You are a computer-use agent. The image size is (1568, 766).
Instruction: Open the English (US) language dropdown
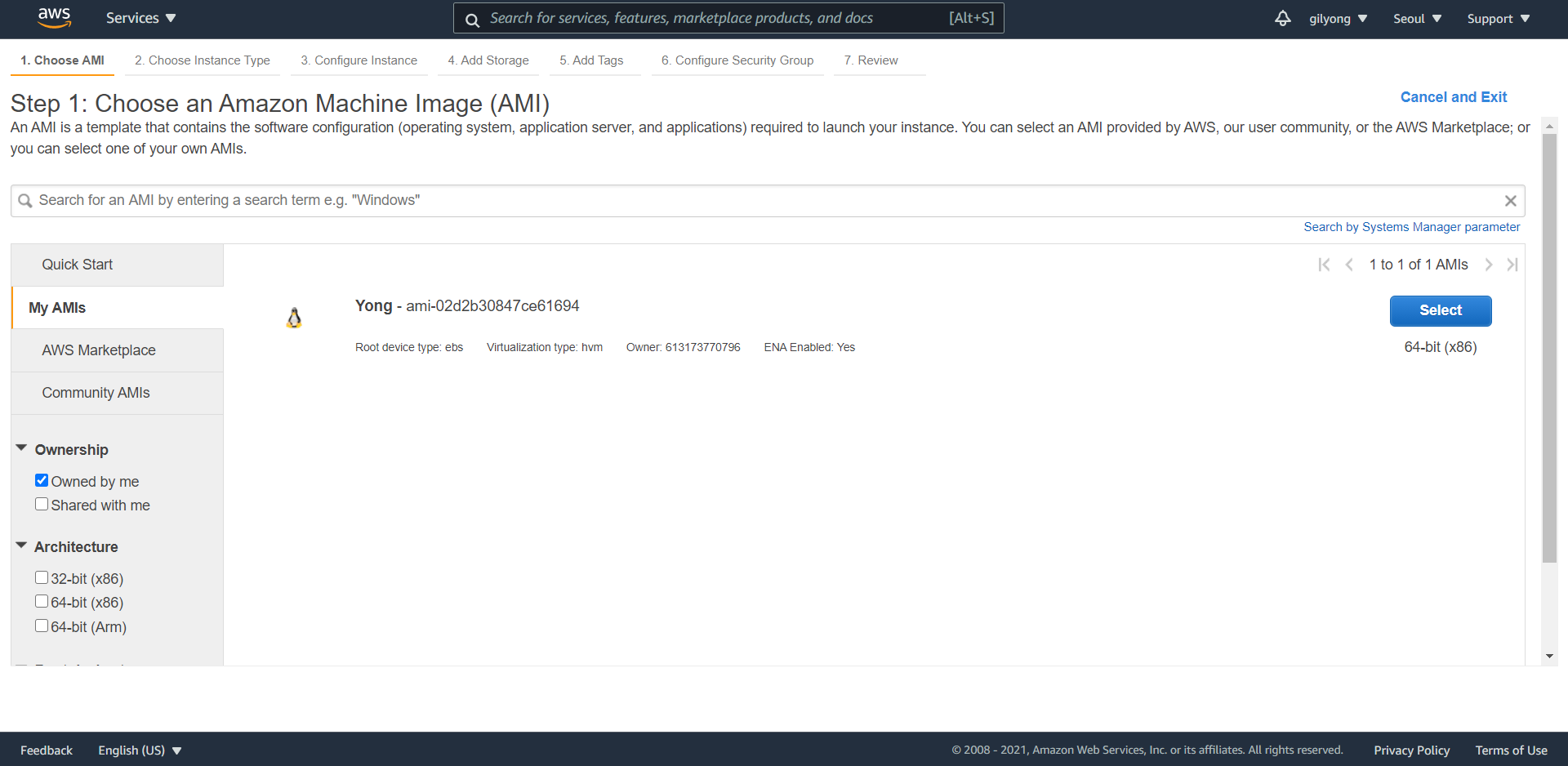pyautogui.click(x=140, y=750)
